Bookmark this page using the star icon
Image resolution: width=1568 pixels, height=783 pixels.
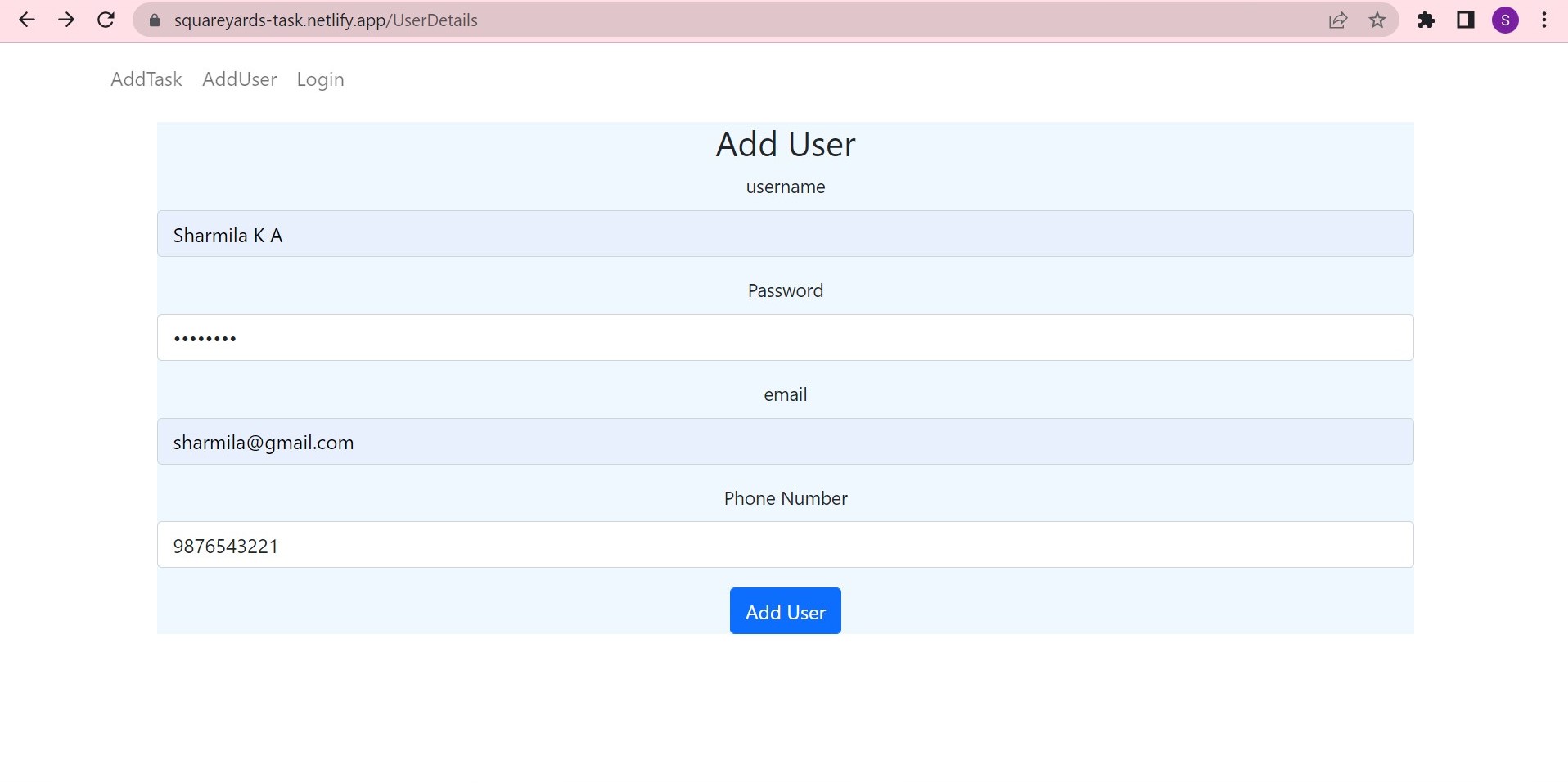click(x=1377, y=20)
